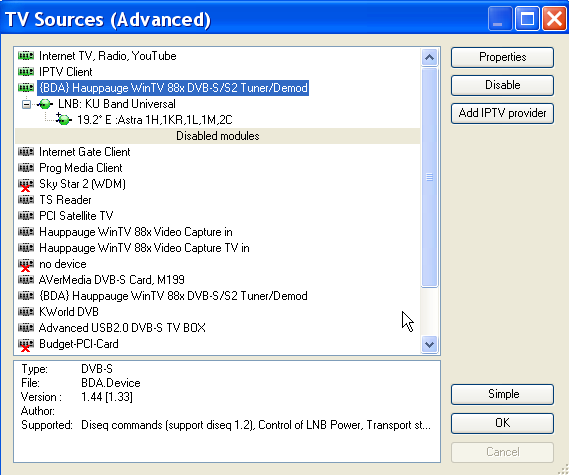Image resolution: width=569 pixels, height=475 pixels.
Task: Click the scrollbar up arrow
Action: (x=429, y=57)
